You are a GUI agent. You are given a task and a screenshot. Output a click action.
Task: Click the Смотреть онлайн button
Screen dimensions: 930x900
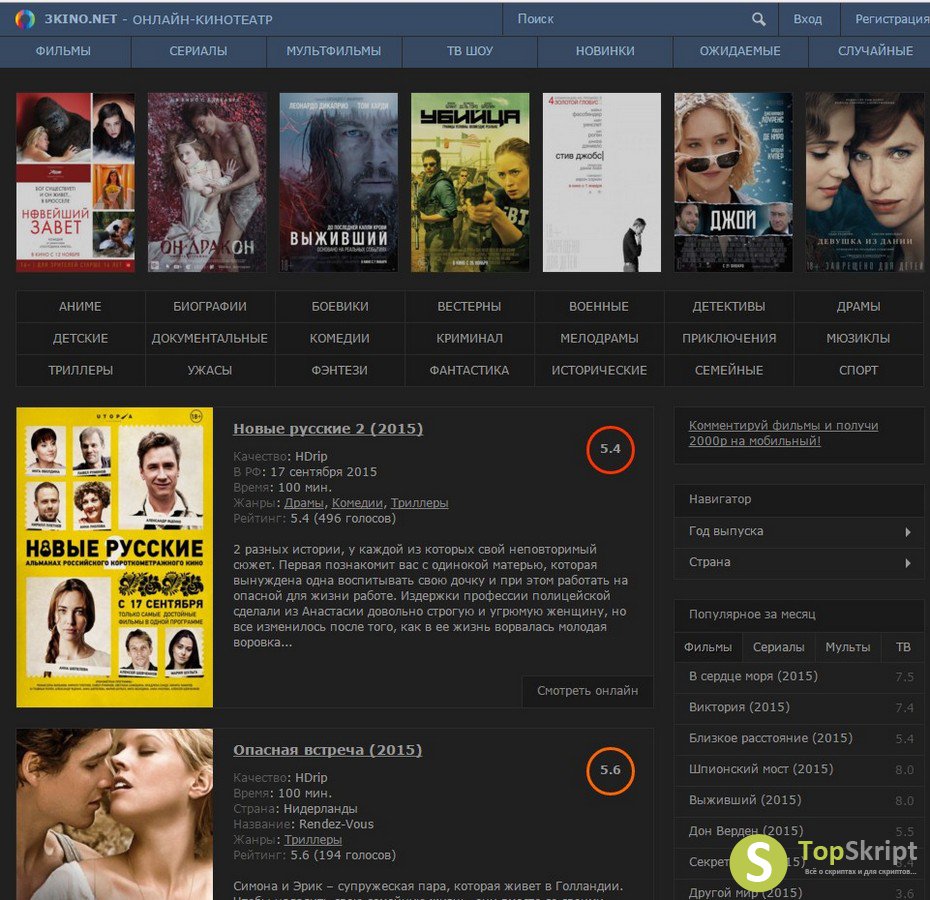(x=587, y=691)
